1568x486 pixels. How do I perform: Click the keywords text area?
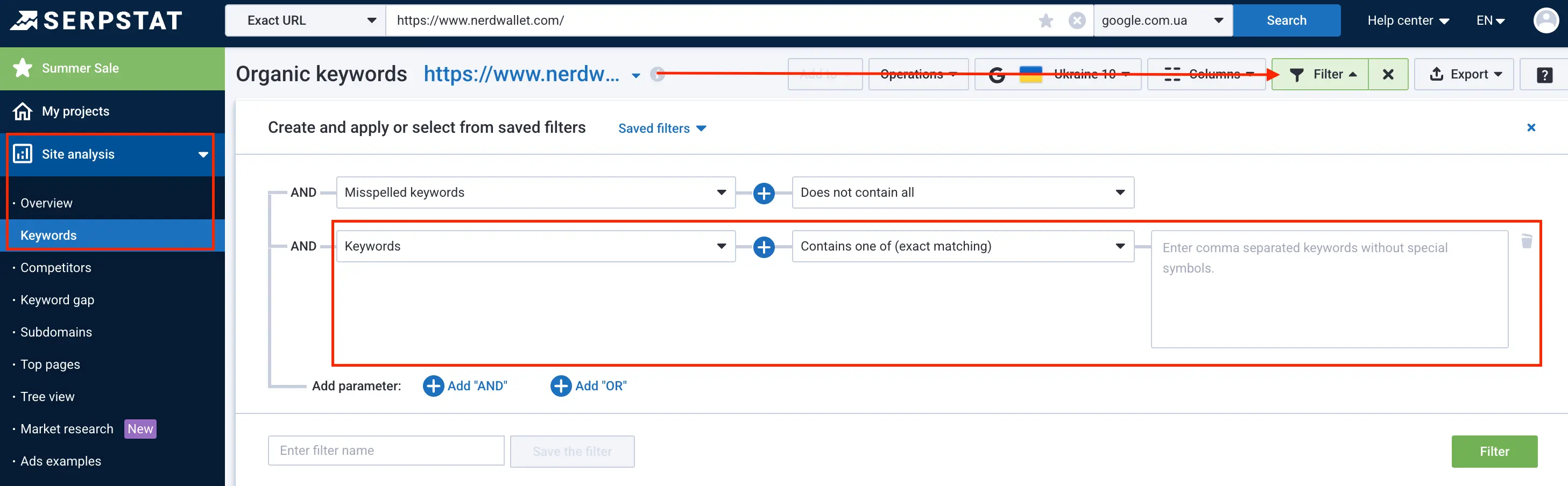[1330, 289]
